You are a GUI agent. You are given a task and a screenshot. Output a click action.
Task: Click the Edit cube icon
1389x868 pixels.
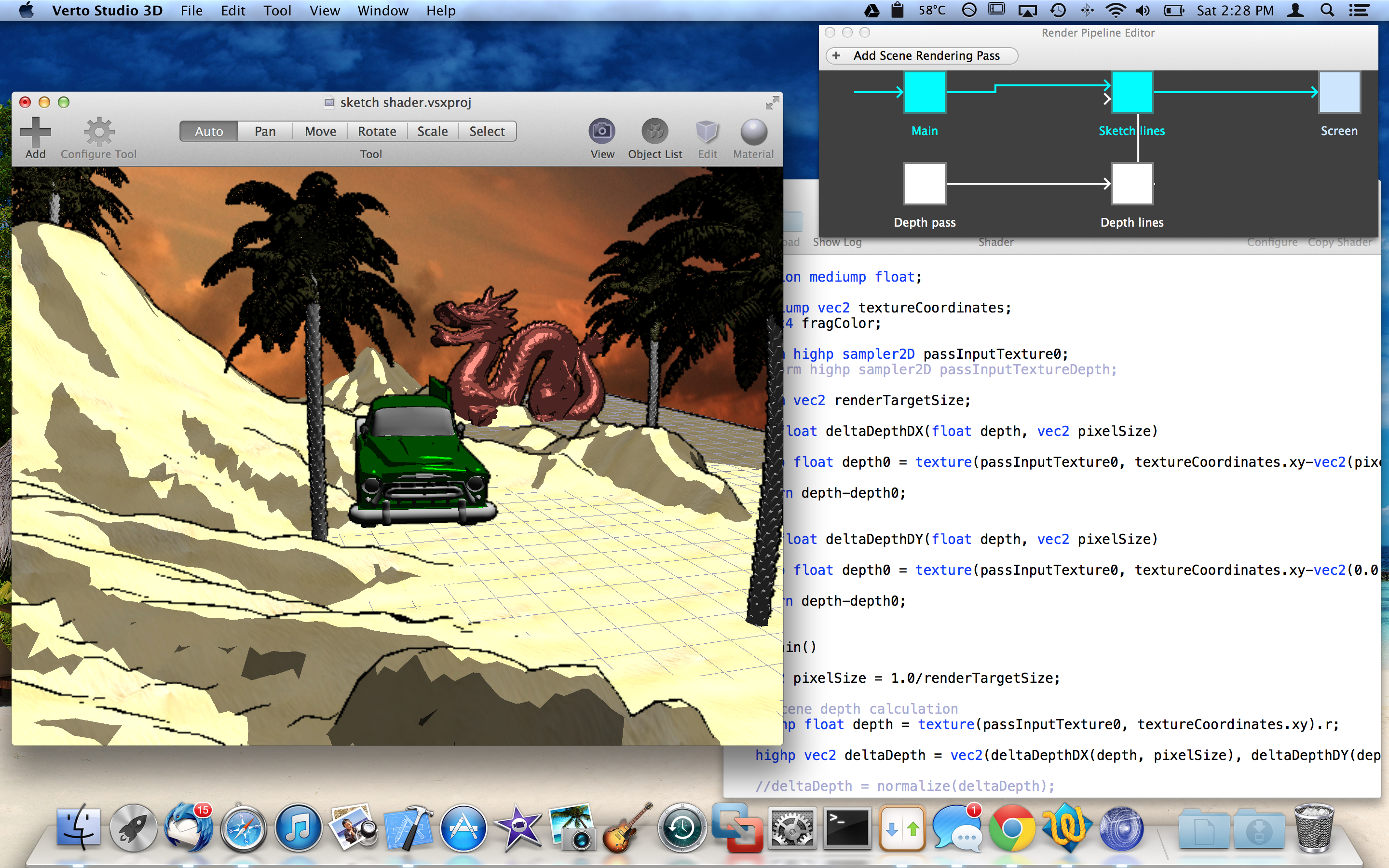point(707,132)
